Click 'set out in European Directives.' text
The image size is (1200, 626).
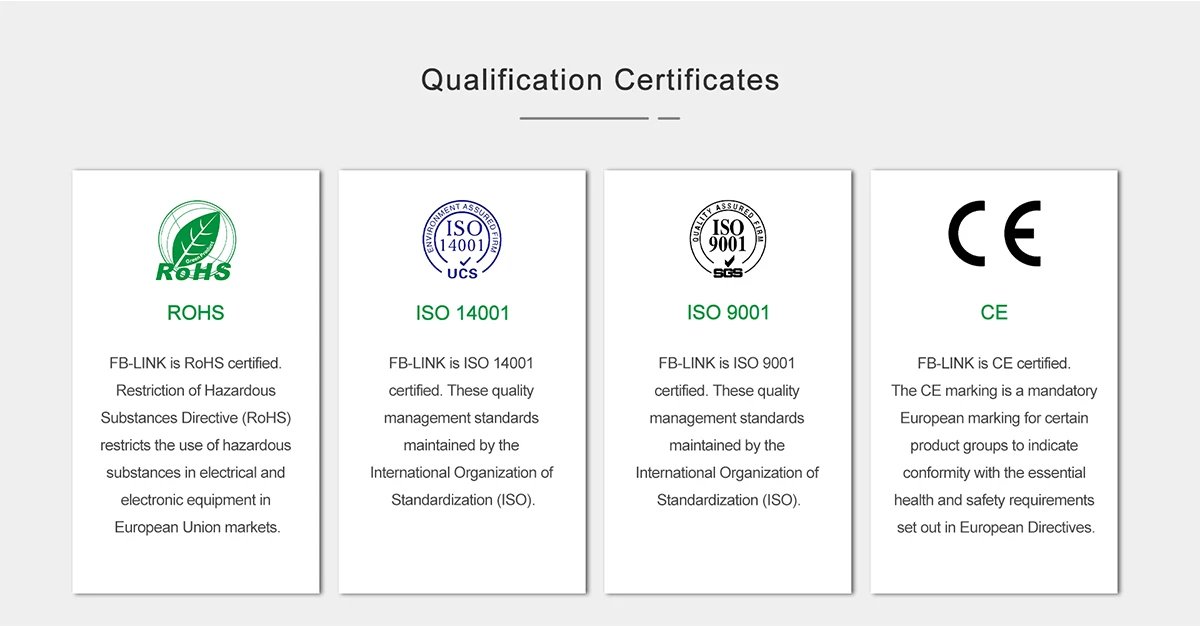coord(996,527)
